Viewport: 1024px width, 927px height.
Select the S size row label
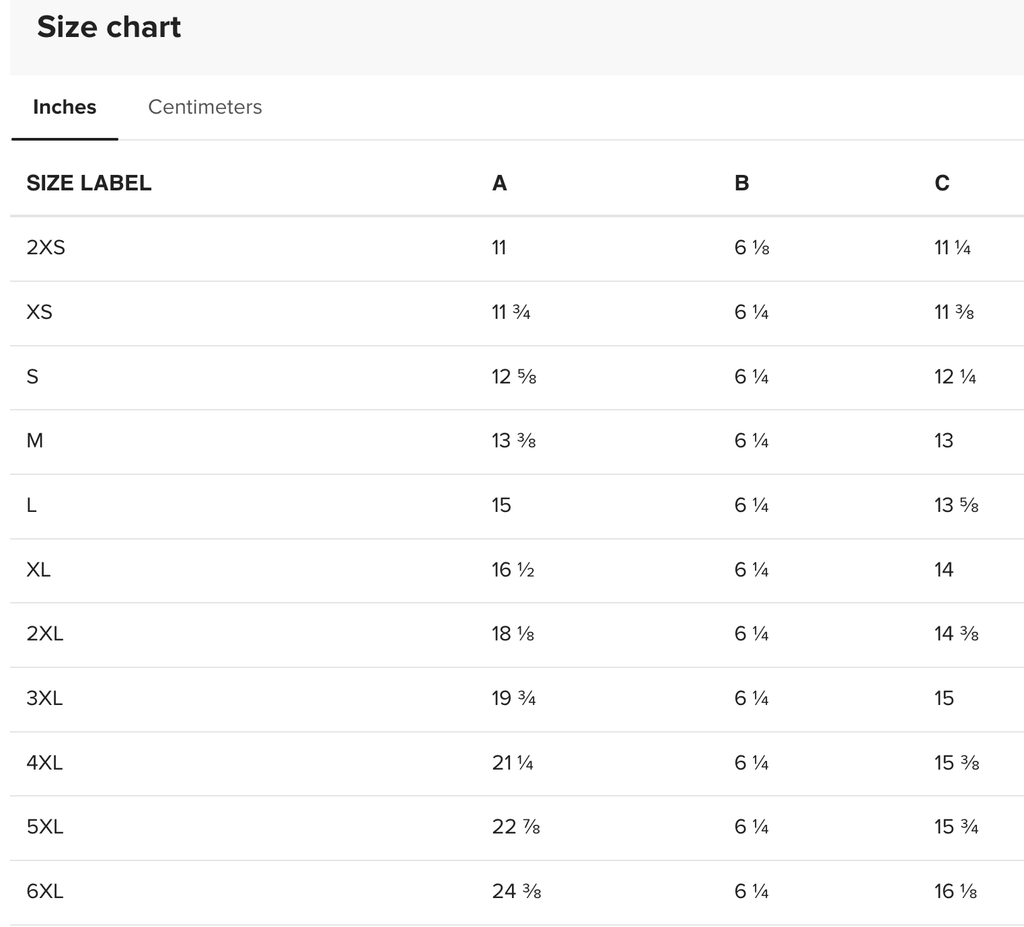32,376
